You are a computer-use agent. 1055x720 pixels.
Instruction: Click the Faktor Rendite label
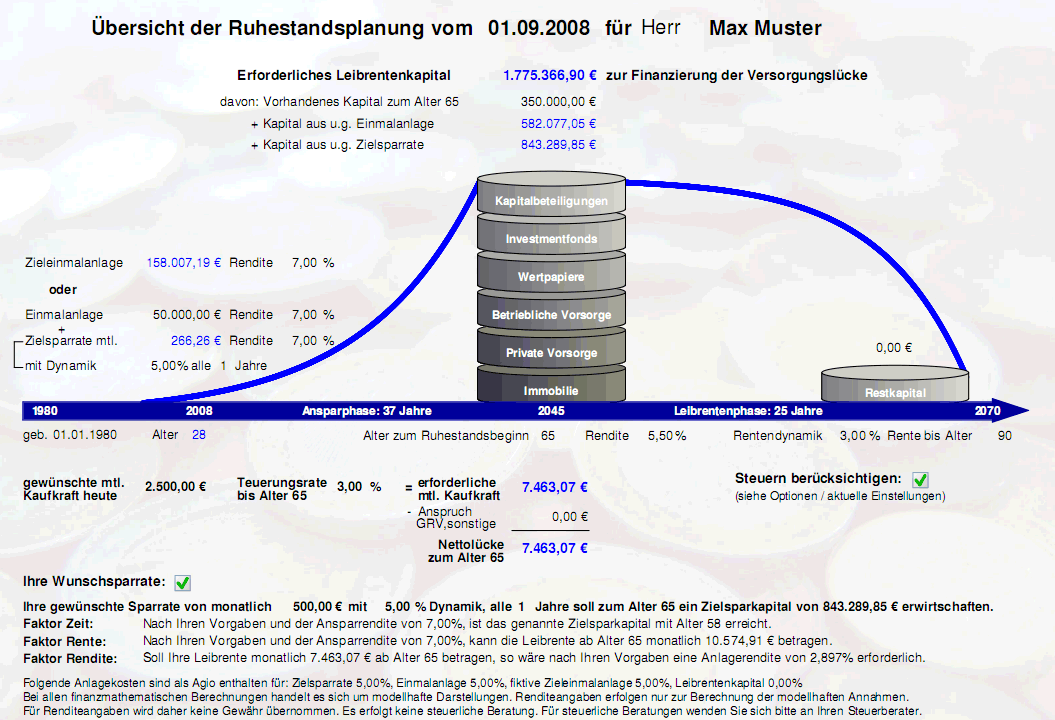click(x=70, y=658)
